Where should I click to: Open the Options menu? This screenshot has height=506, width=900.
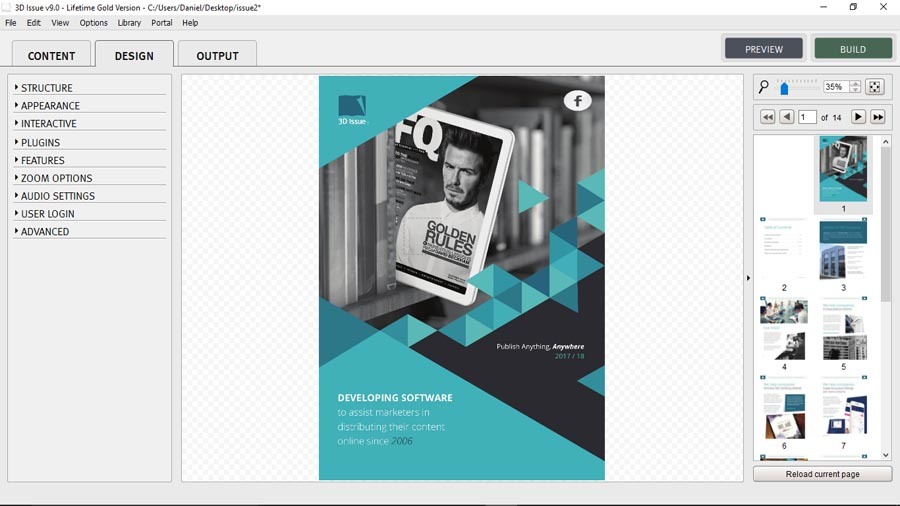tap(94, 23)
